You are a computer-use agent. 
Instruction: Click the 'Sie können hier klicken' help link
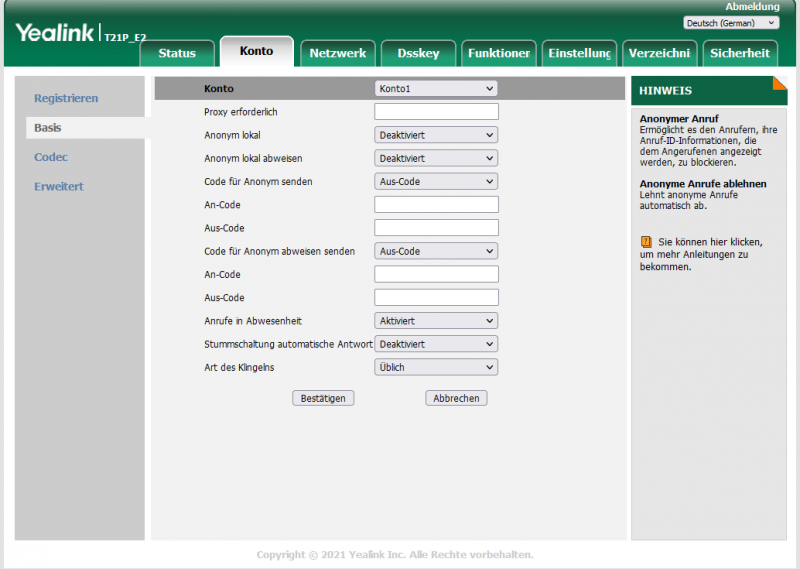[x=710, y=242]
